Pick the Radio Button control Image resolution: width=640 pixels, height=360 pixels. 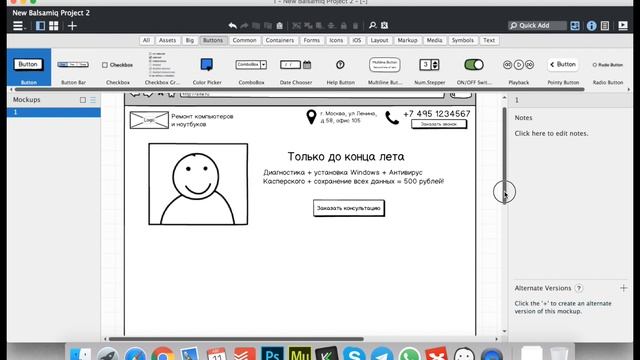point(608,67)
